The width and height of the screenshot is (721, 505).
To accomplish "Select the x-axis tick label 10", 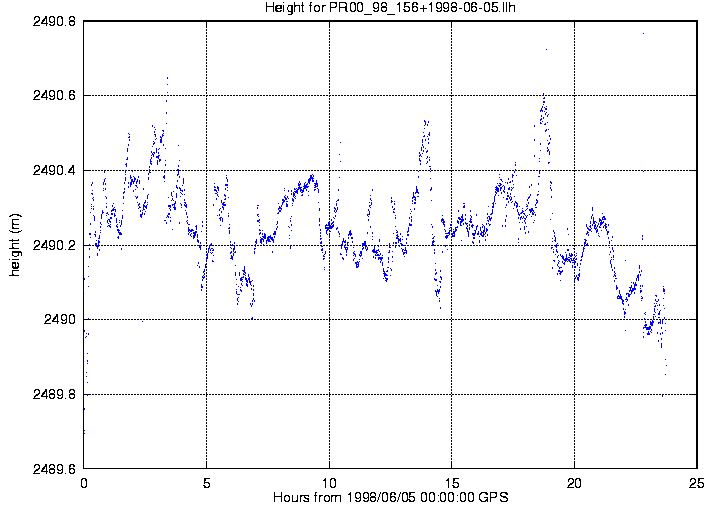I will pos(329,482).
